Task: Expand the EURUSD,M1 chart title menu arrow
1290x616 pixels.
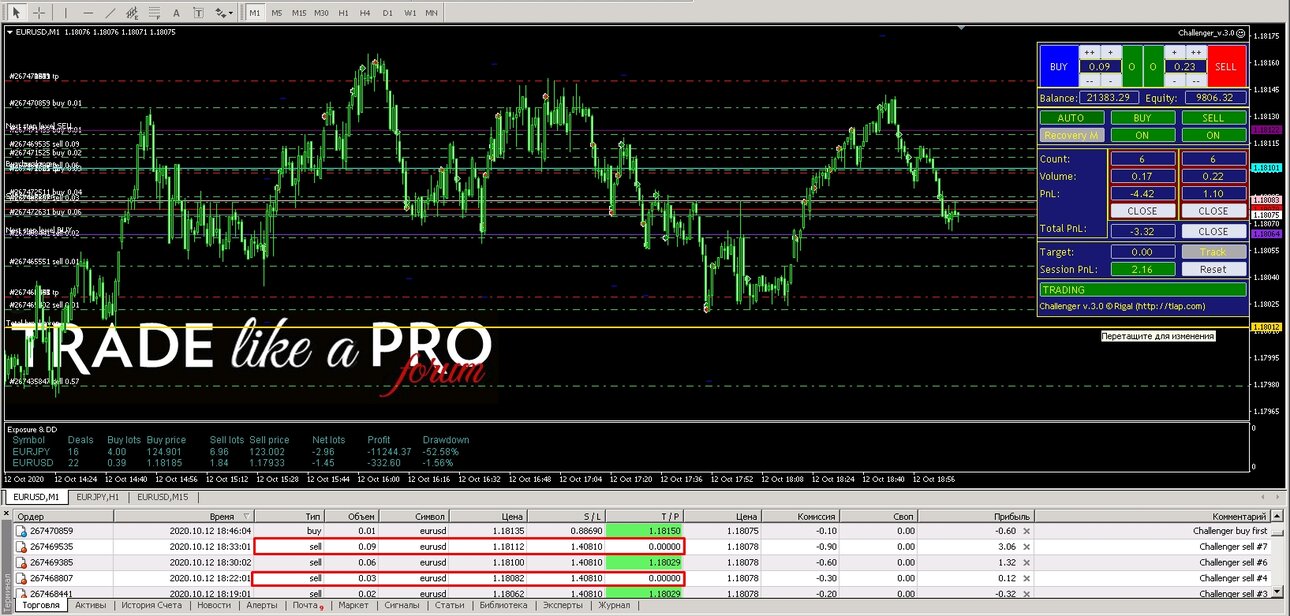Action: tap(11, 32)
